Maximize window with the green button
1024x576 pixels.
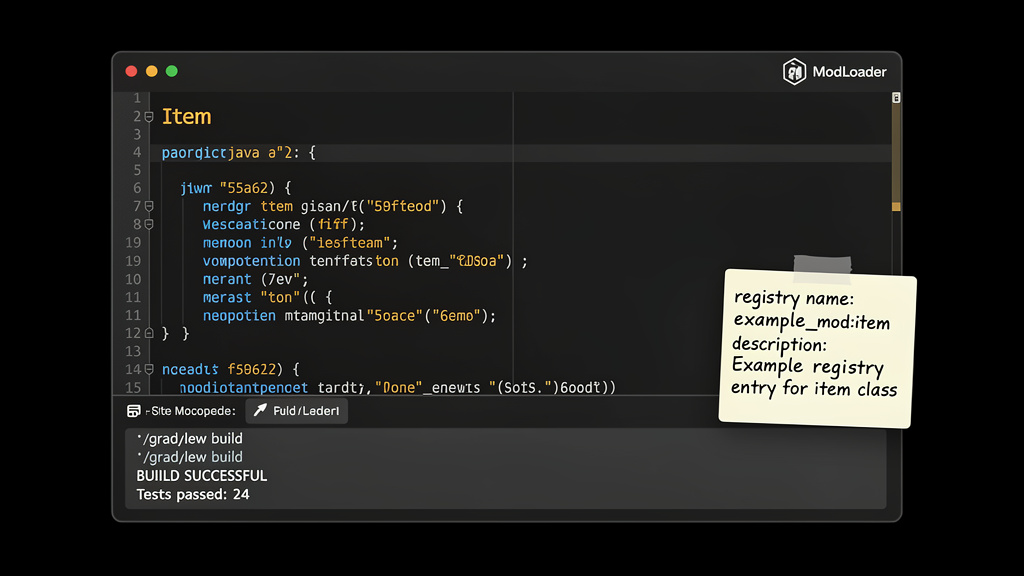pos(172,71)
